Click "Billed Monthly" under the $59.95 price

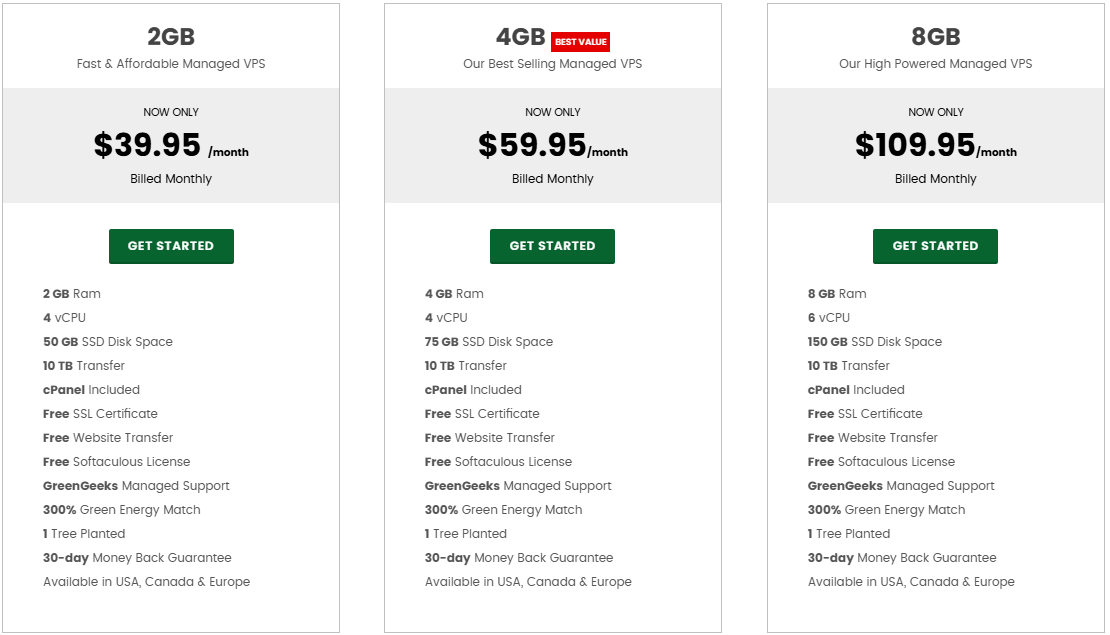click(552, 179)
